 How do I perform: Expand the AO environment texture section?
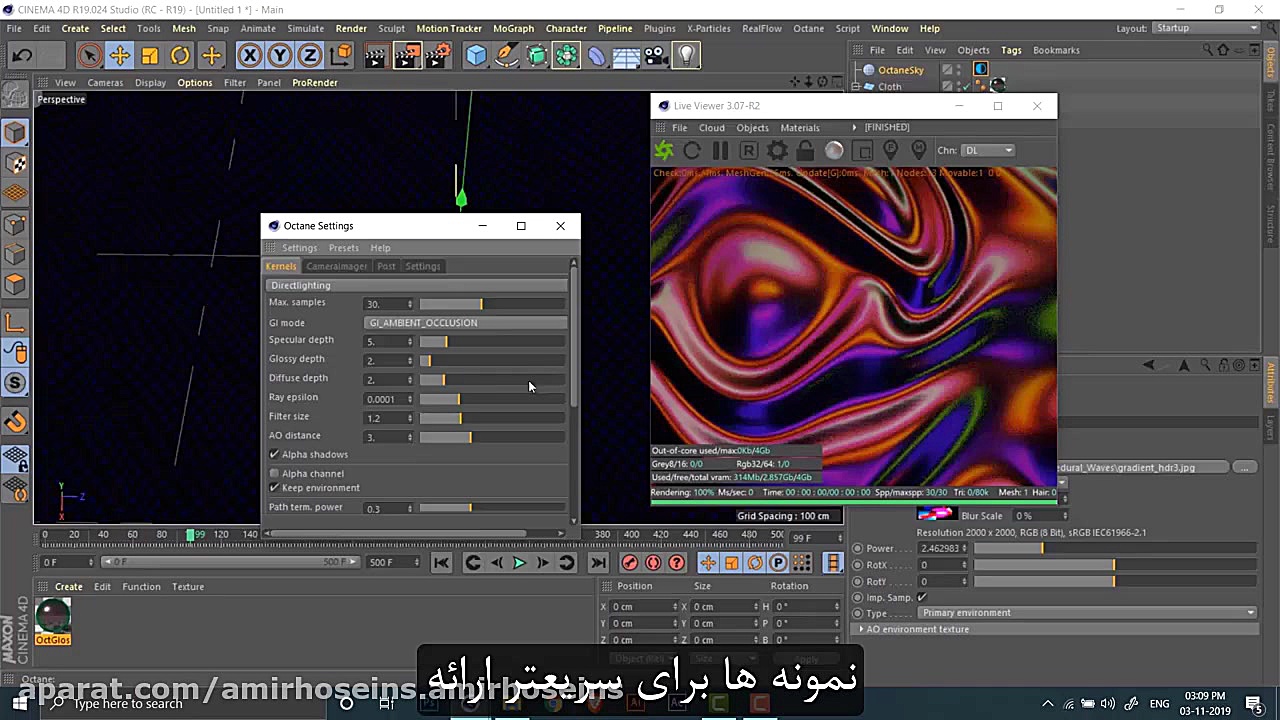pyautogui.click(x=862, y=629)
